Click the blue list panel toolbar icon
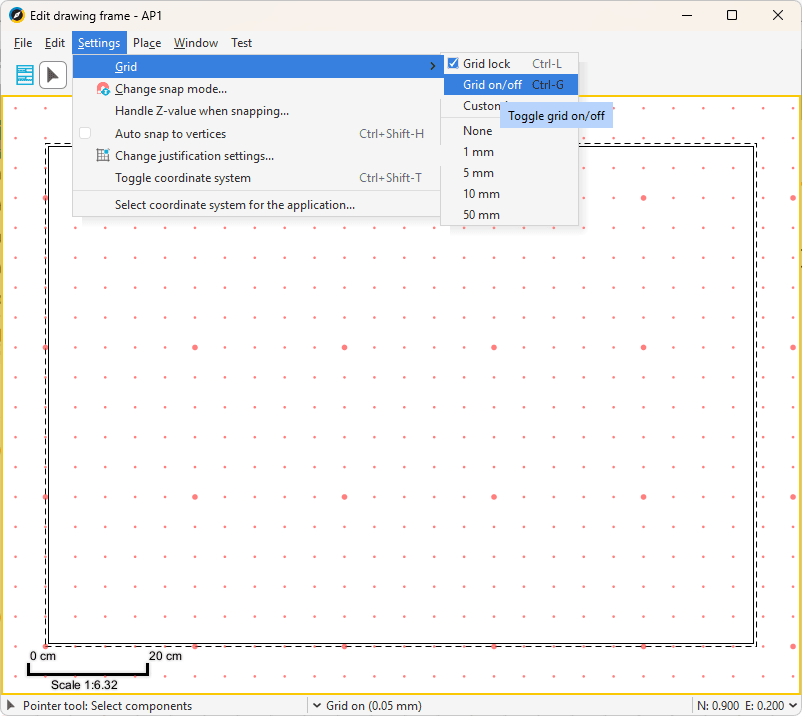The height and width of the screenshot is (716, 802). coord(24,75)
